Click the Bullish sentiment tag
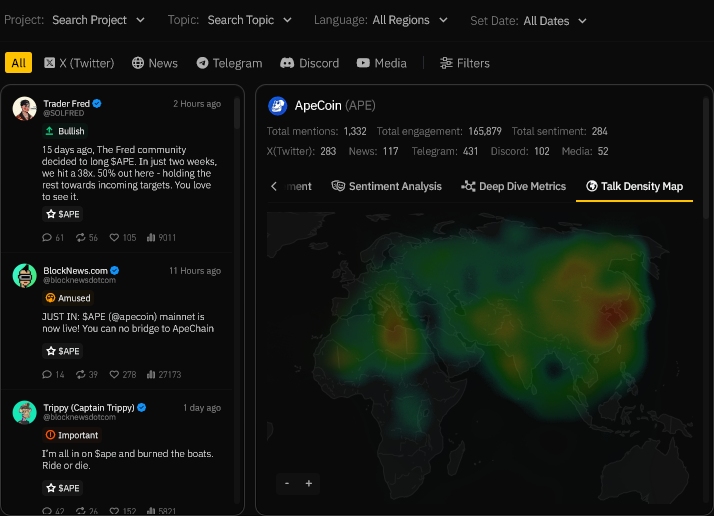 tap(65, 131)
